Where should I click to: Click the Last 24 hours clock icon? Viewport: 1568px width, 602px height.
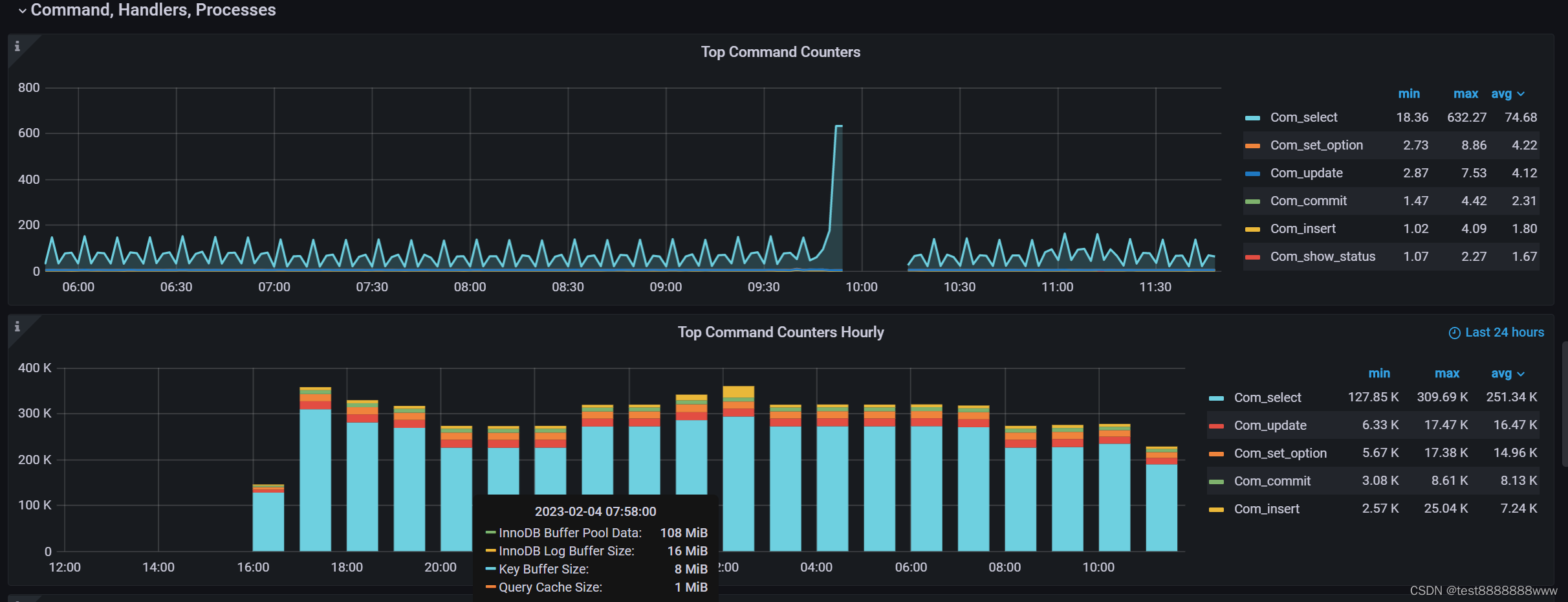coord(1454,333)
